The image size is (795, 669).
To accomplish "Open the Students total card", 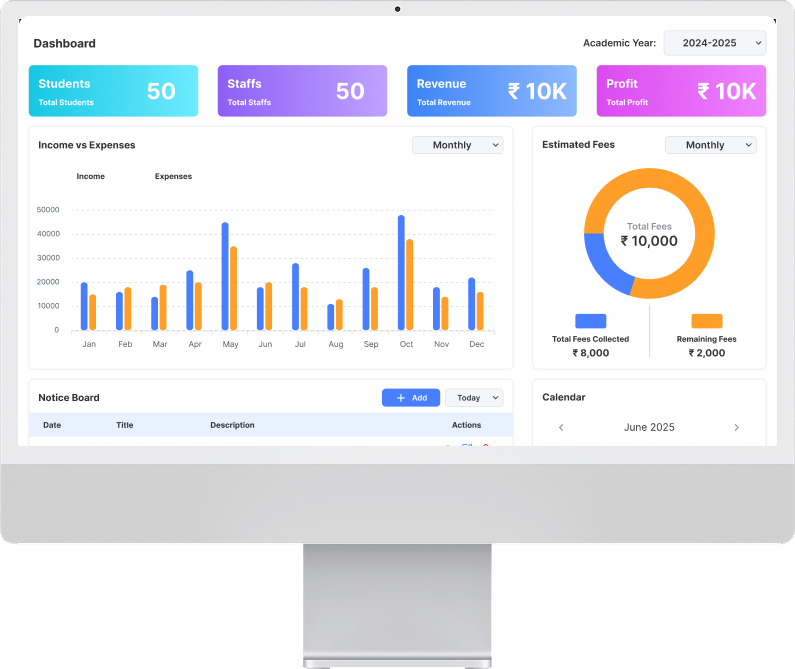I will point(113,91).
